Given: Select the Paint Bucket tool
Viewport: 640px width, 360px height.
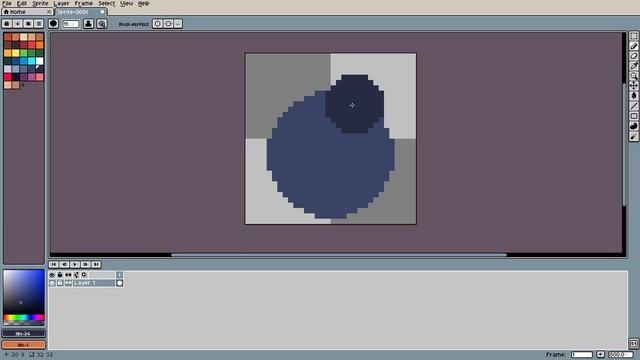Looking at the screenshot, I should [633, 96].
